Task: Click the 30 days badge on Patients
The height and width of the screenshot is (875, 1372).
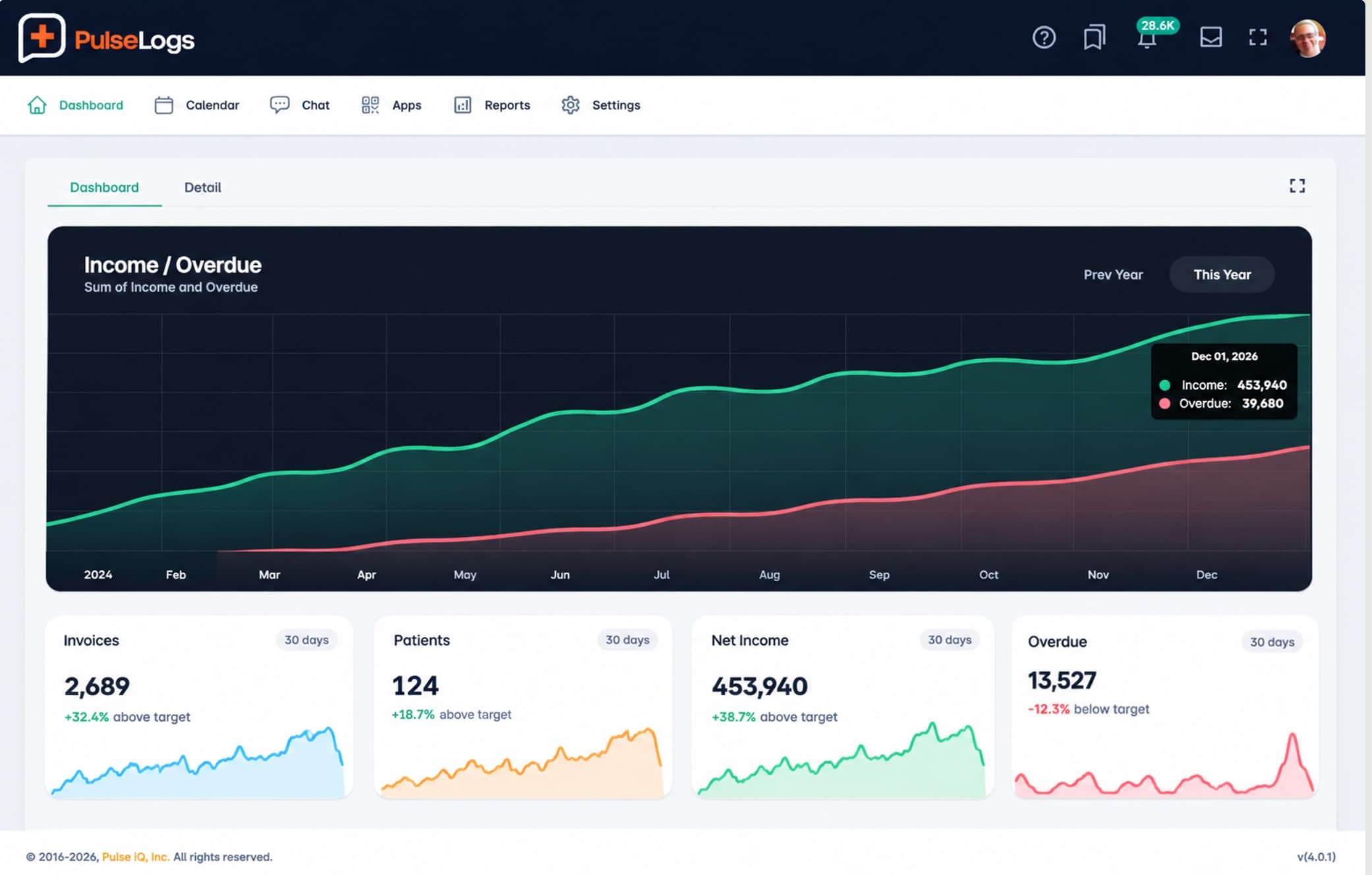Action: coord(627,640)
